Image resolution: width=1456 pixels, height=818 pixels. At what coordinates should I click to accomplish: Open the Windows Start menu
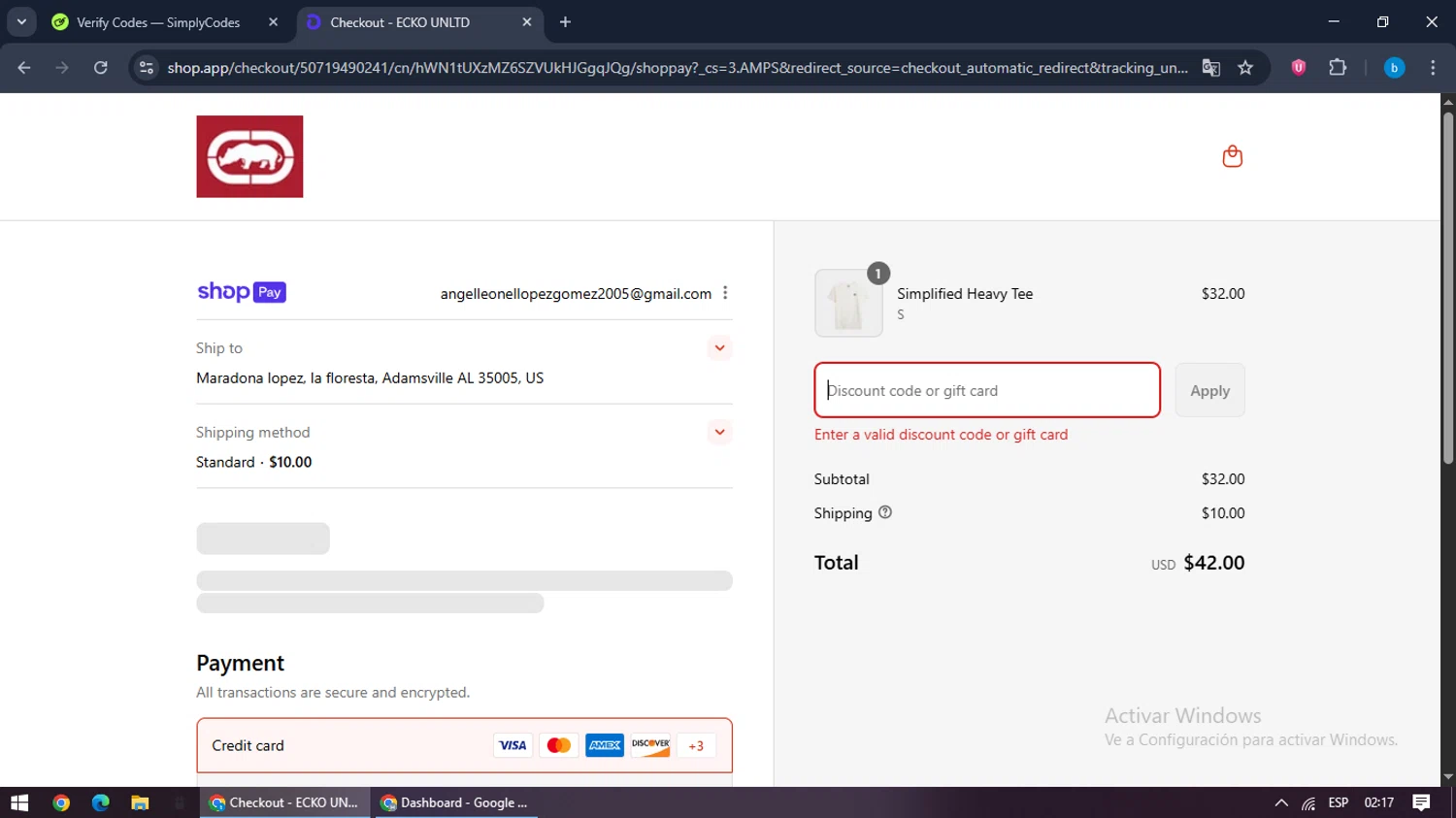19,802
